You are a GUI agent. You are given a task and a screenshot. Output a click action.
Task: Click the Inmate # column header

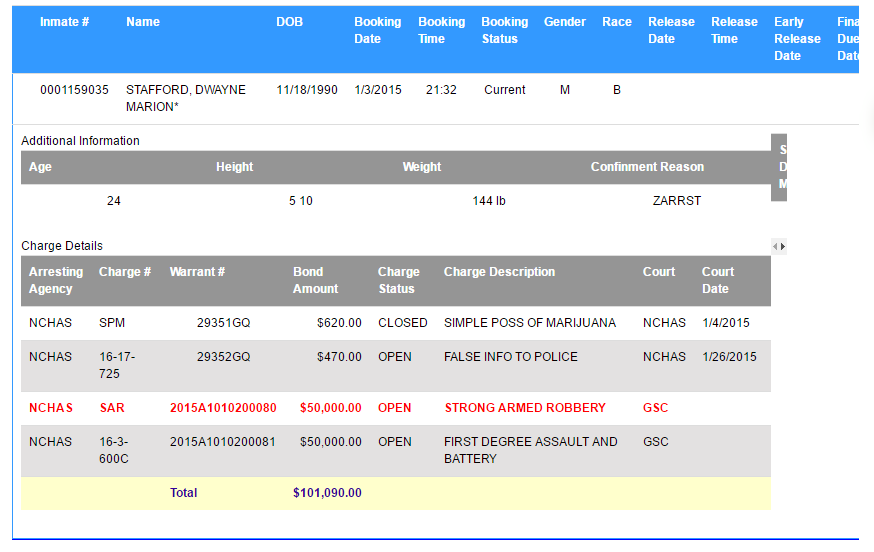[65, 22]
